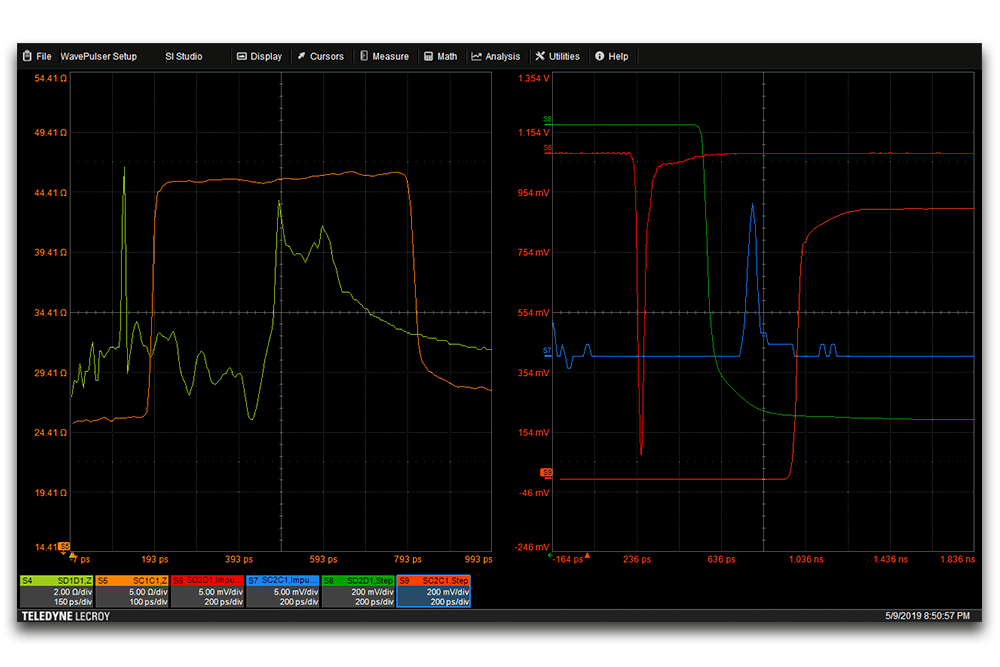Click the Measure ruler icon
This screenshot has height=667, width=1000.
364,57
